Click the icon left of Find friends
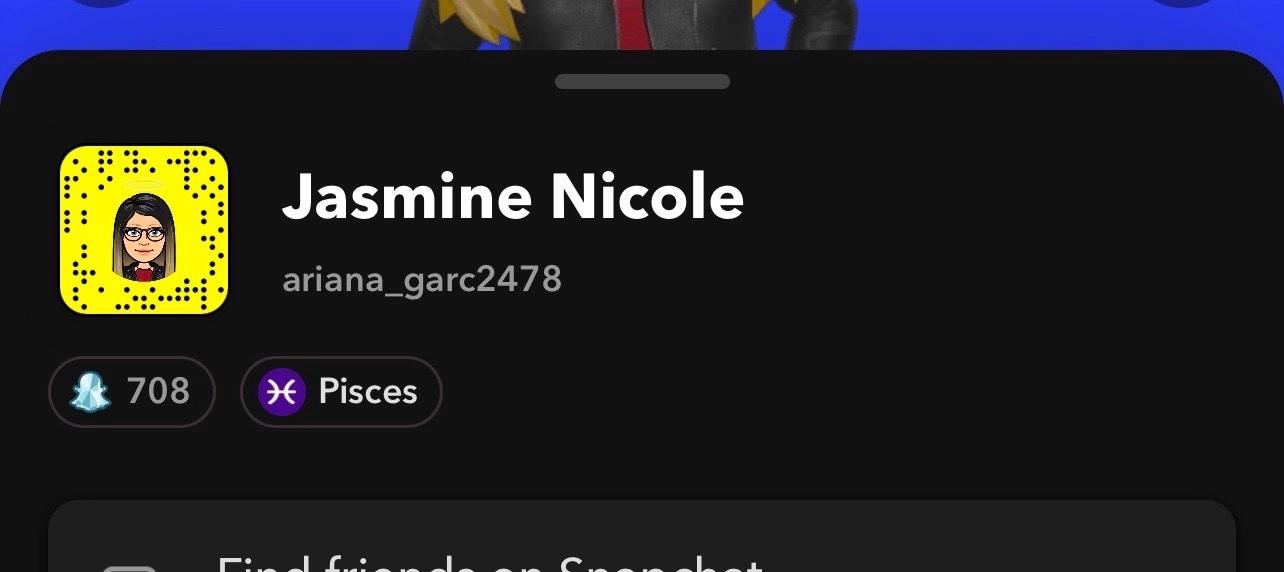The height and width of the screenshot is (572, 1284). tap(130, 568)
